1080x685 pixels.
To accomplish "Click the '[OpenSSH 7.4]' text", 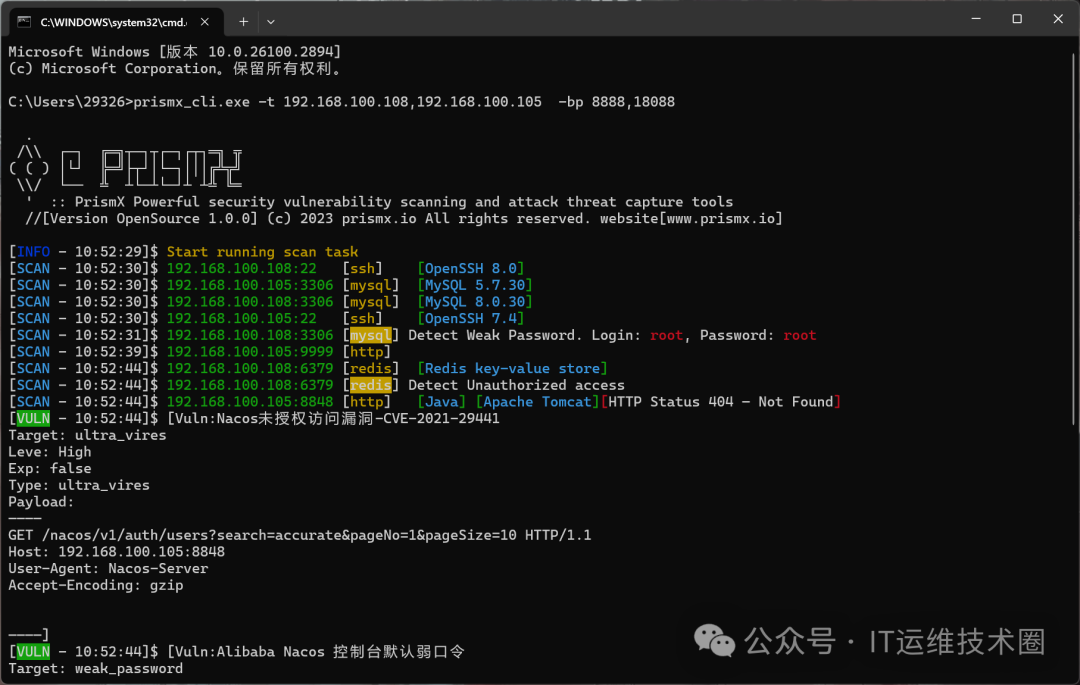I will click(x=470, y=319).
